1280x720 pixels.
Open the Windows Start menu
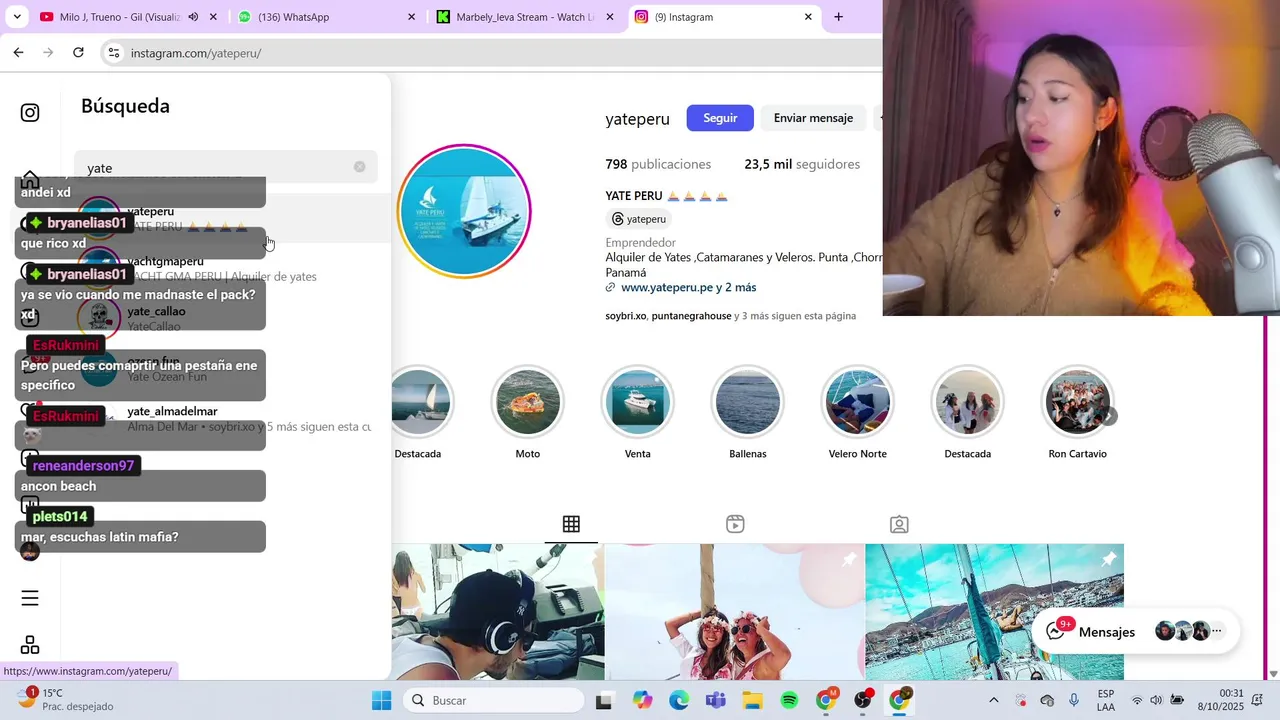point(381,700)
